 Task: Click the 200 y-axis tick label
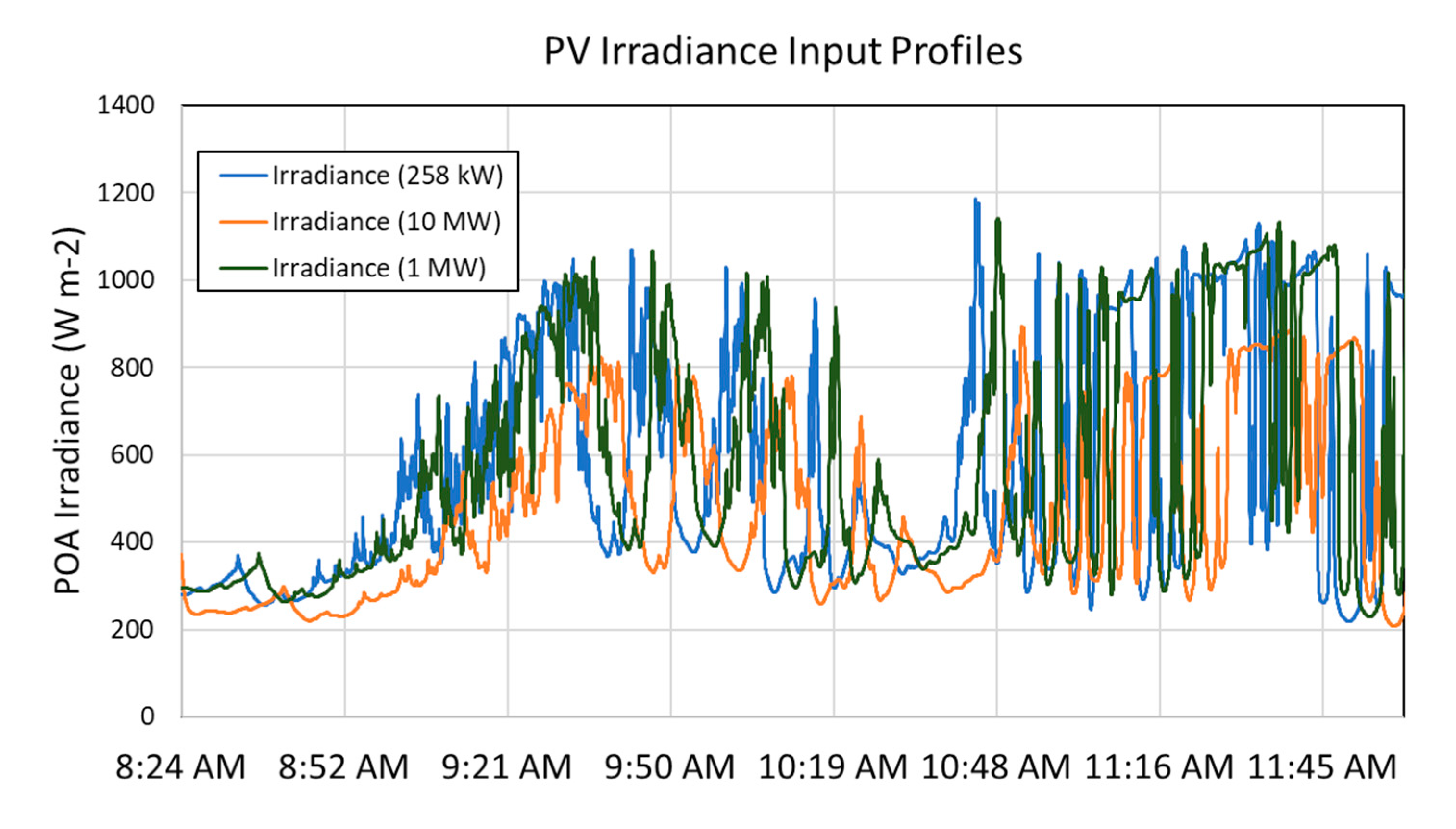click(132, 630)
